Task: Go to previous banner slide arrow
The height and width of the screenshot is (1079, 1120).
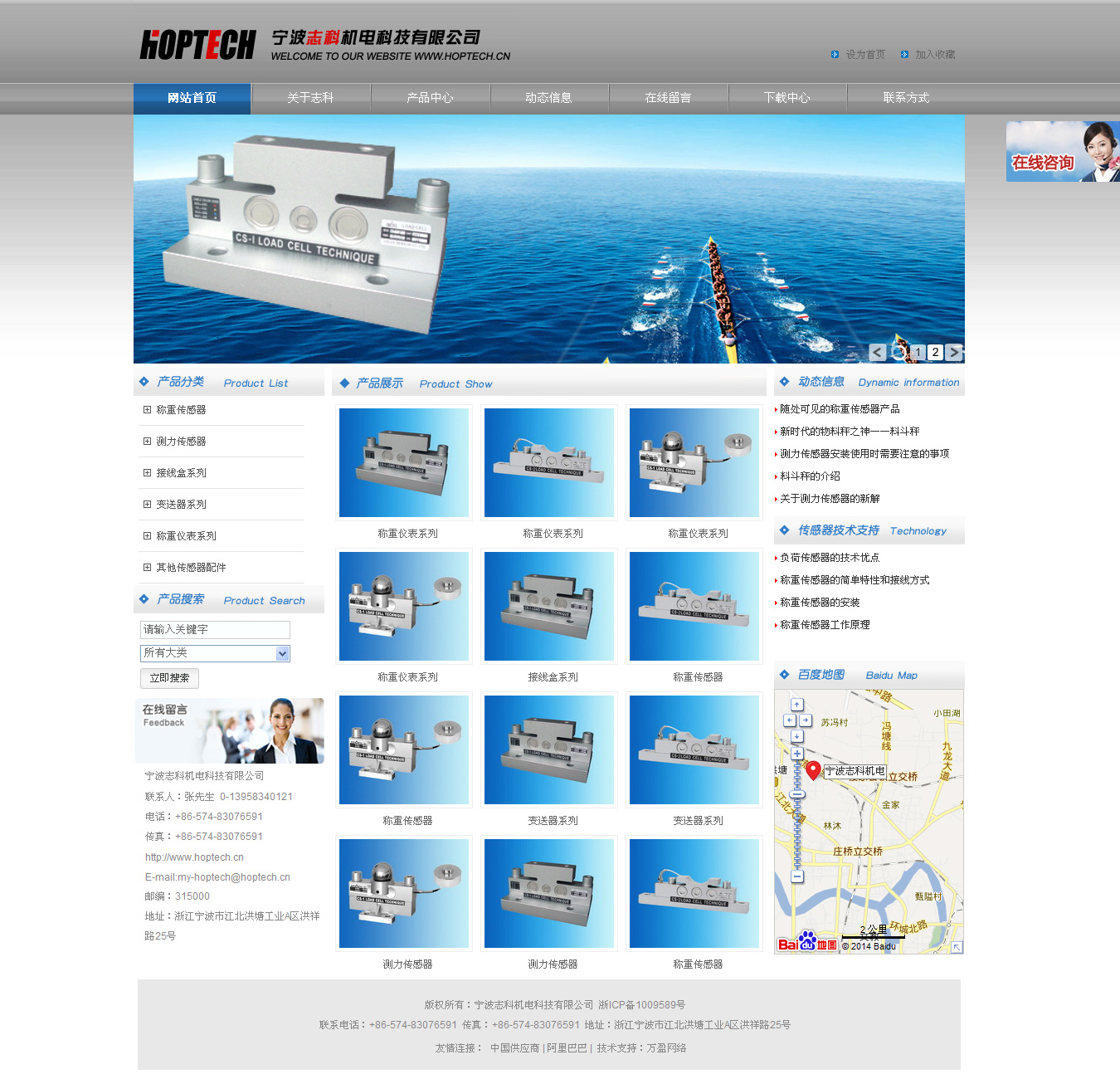Action: (x=878, y=352)
